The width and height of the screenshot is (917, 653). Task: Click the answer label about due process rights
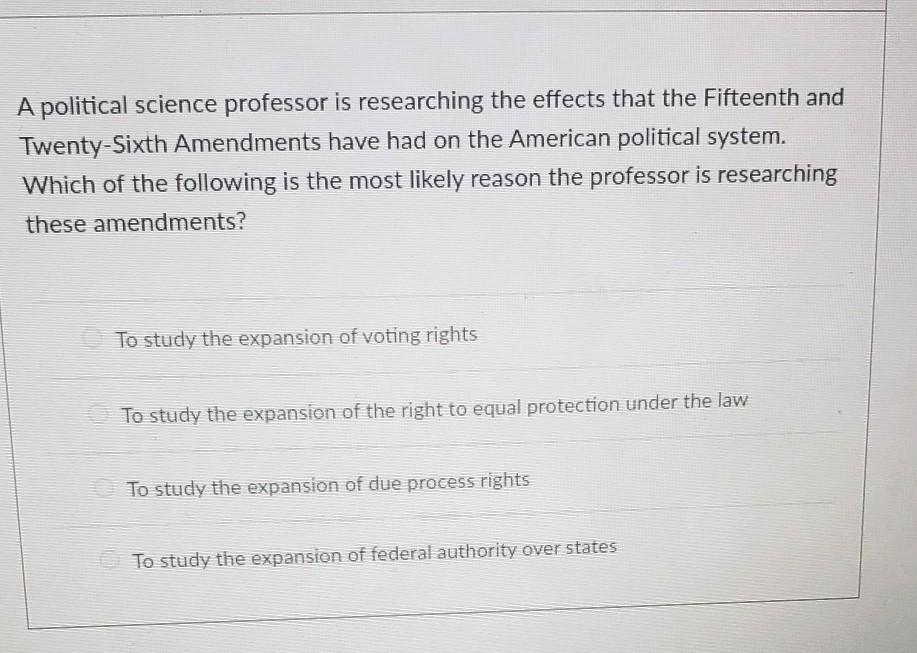tap(328, 485)
